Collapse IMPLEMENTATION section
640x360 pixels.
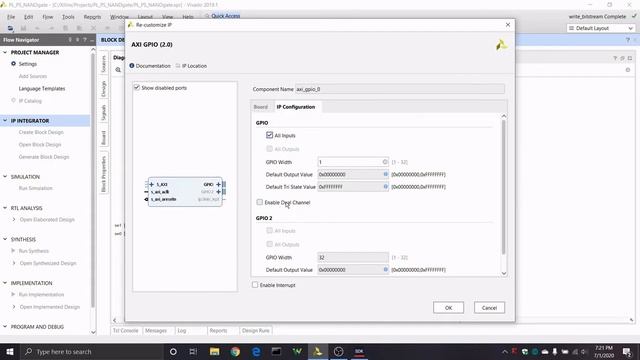point(5,283)
